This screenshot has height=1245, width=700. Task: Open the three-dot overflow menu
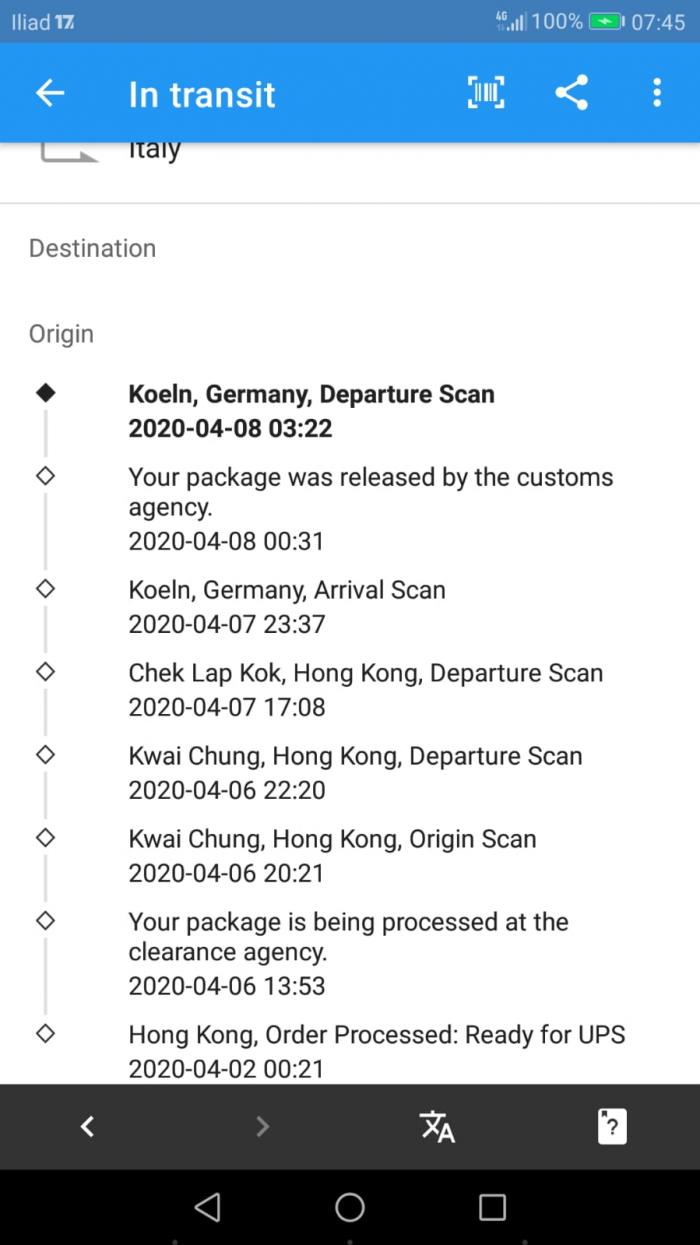coord(656,93)
